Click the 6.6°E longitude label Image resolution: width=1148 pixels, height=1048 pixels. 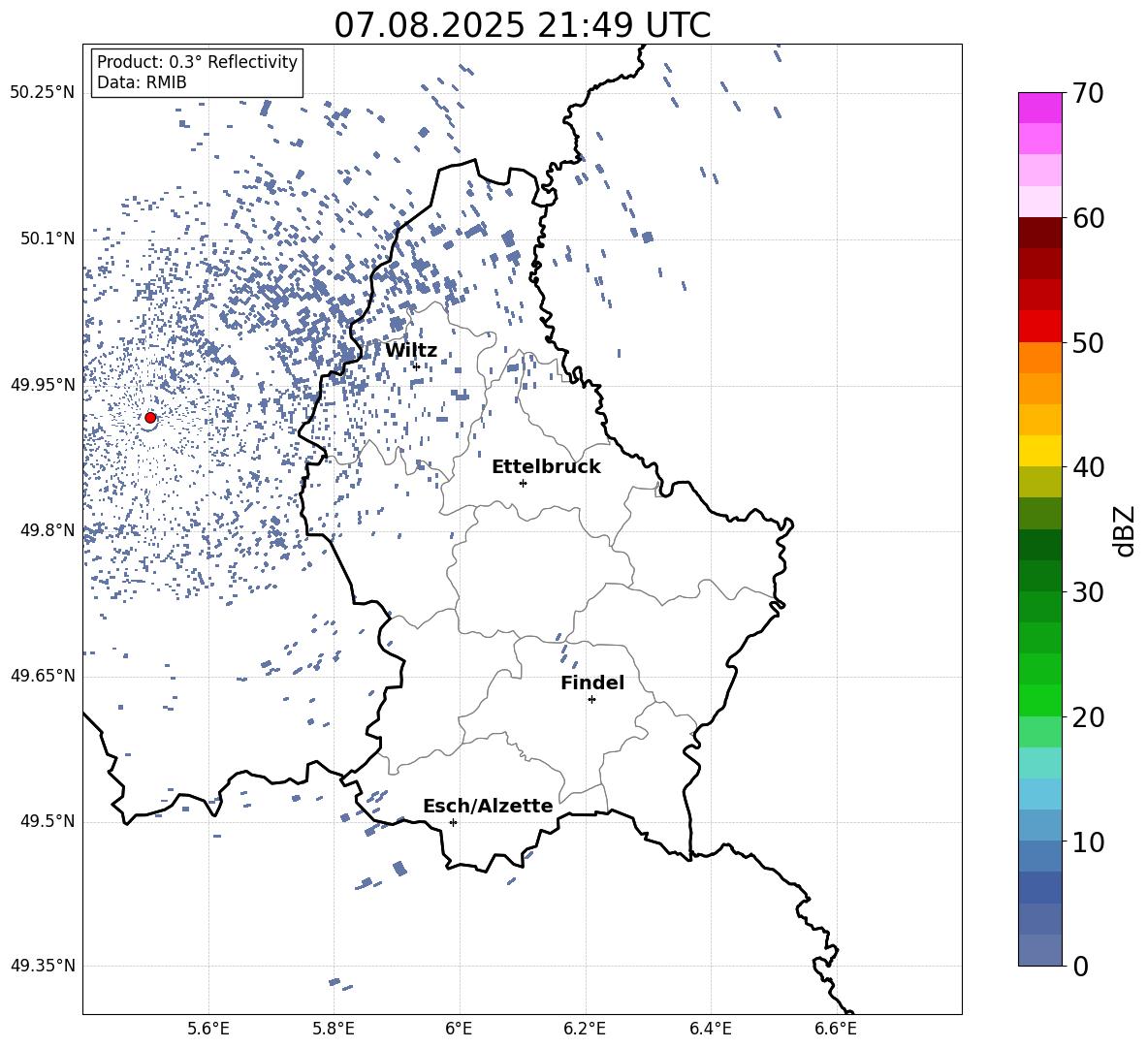coord(836,1029)
